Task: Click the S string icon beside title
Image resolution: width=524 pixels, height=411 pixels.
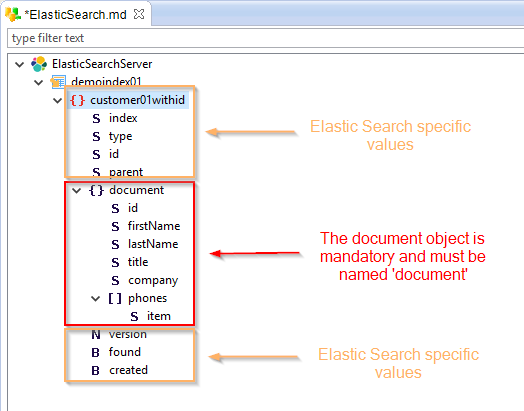Action: point(115,263)
